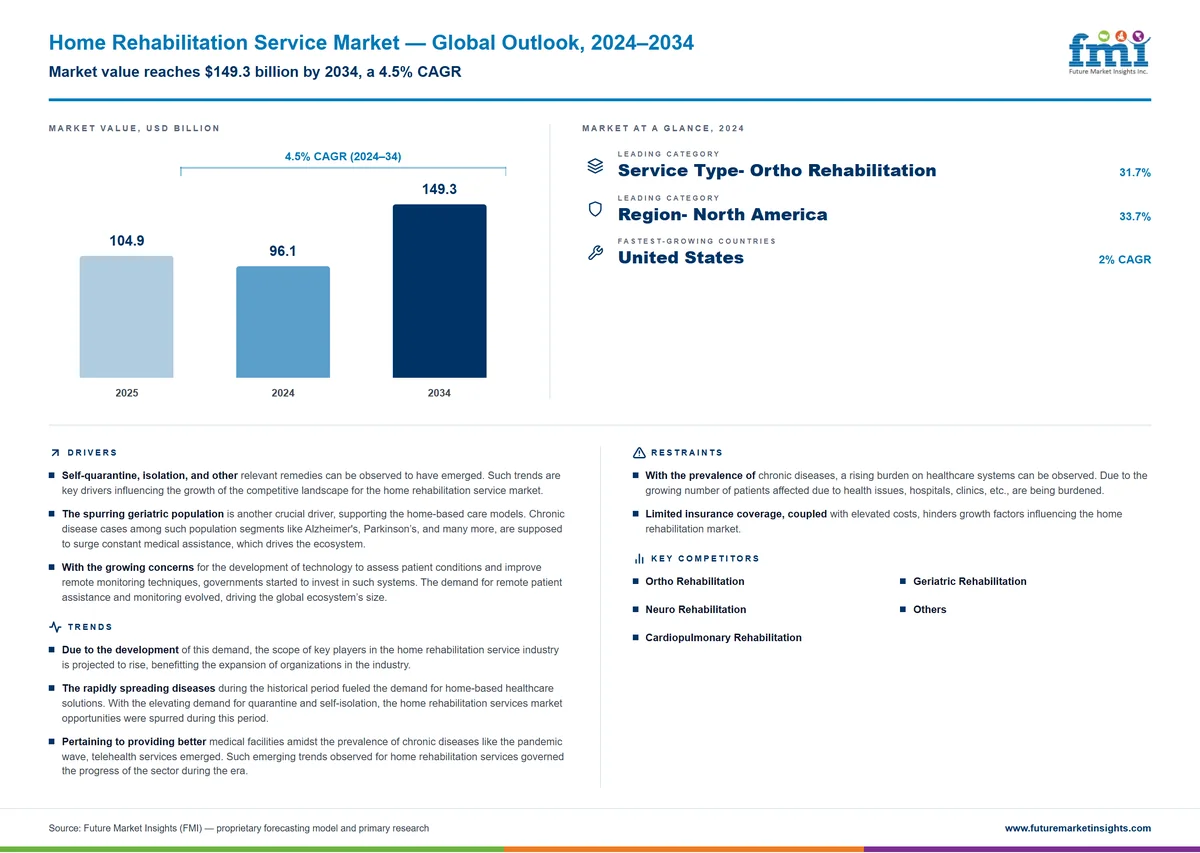
Task: Click the bar chart icon next to Key Competitors
Action: 639,559
